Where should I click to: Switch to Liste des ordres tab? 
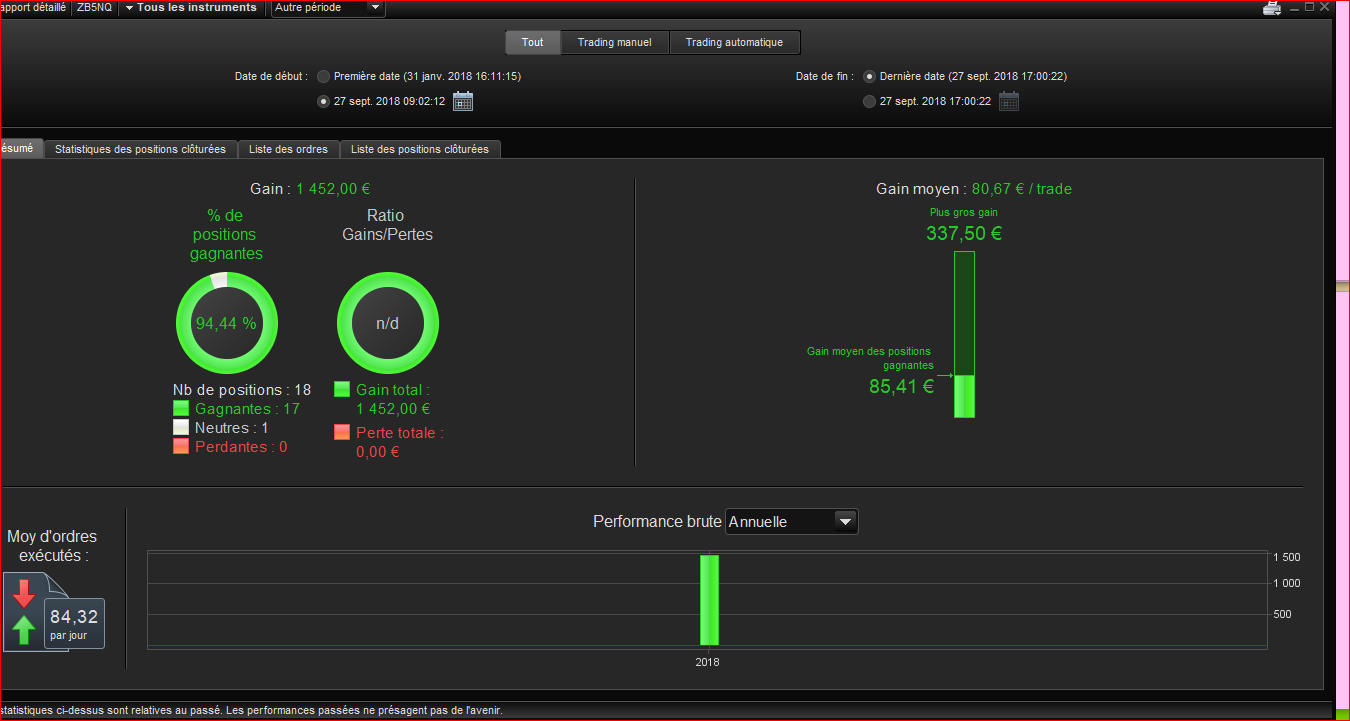289,149
